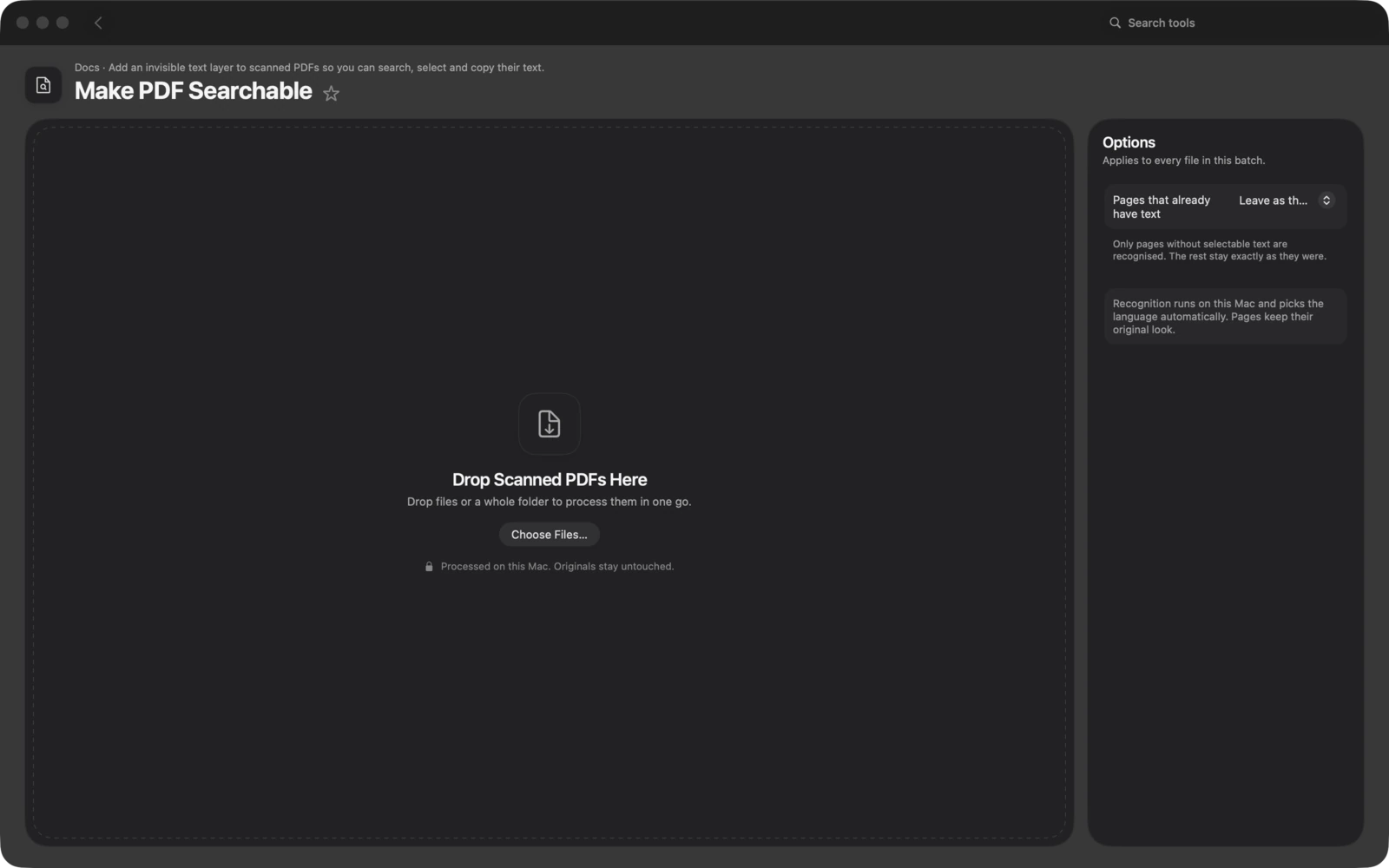Click the Make PDF Searchable title
Screen dimensions: 1389x868
[193, 91]
